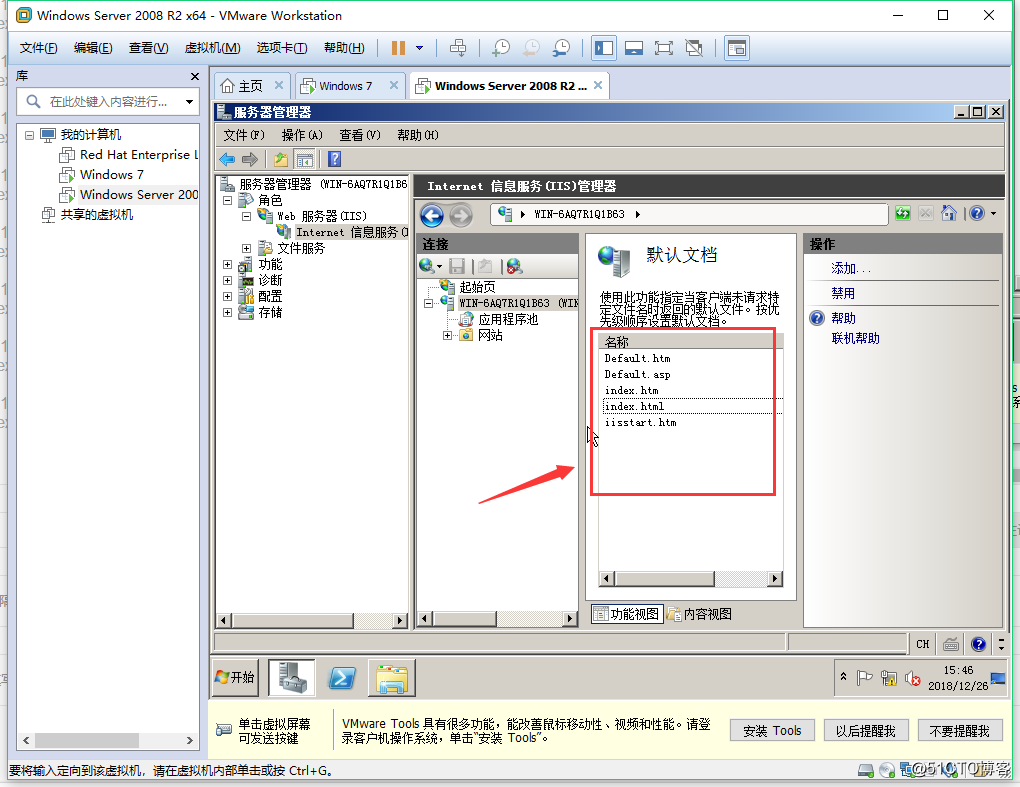The image size is (1020, 787).
Task: Expand the 文件服务 tree node
Action: point(247,248)
